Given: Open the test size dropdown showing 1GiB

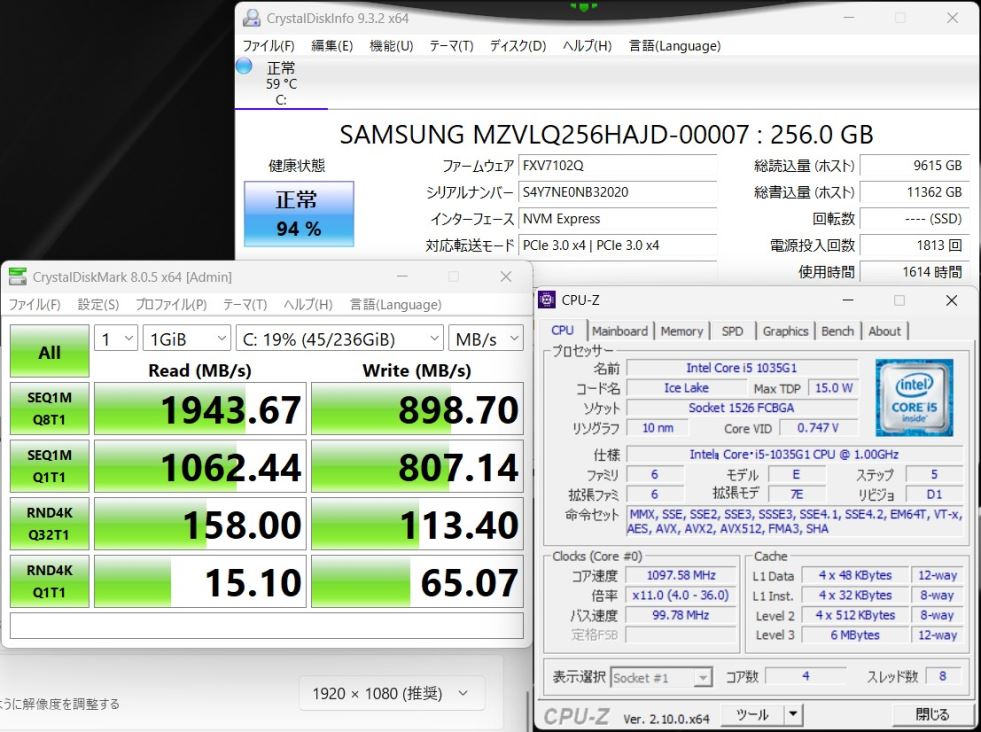Looking at the screenshot, I should coord(186,338).
